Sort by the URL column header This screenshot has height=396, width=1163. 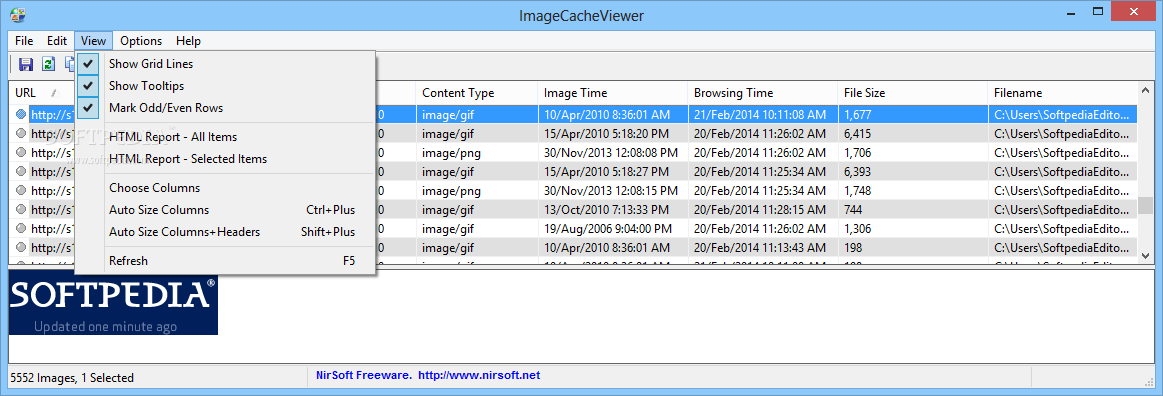click(x=42, y=93)
